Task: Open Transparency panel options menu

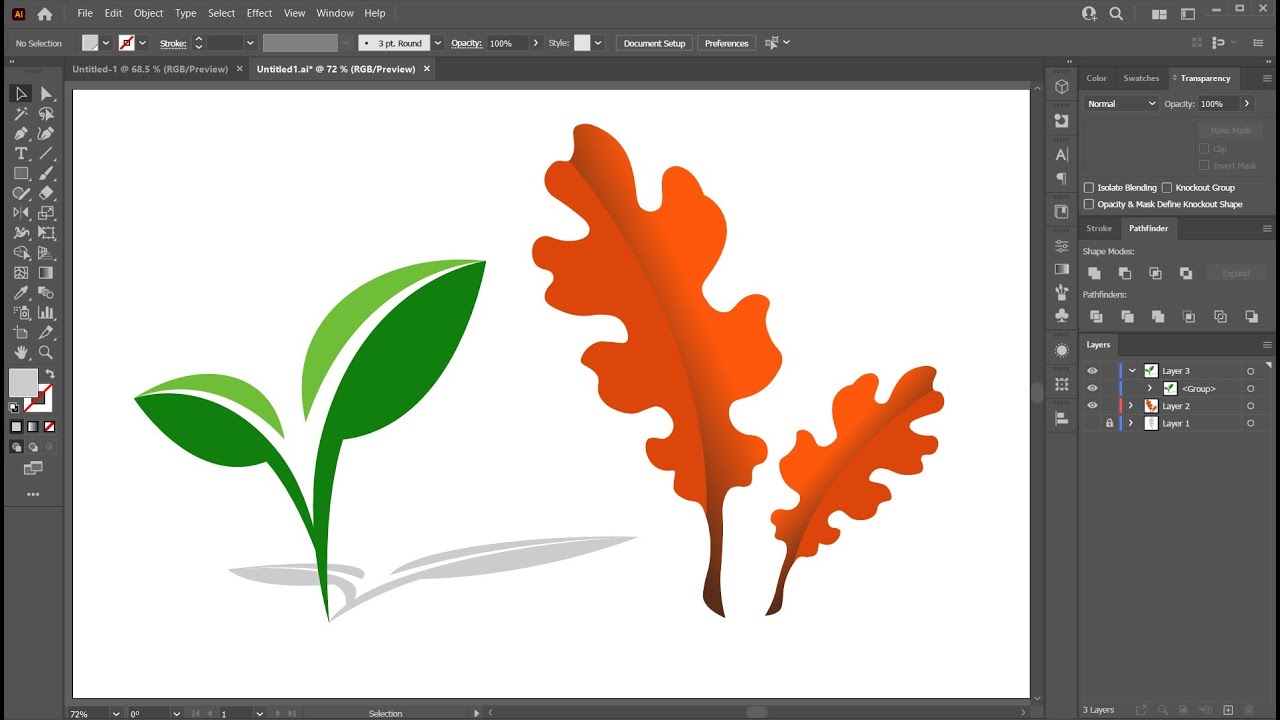Action: (x=1267, y=78)
